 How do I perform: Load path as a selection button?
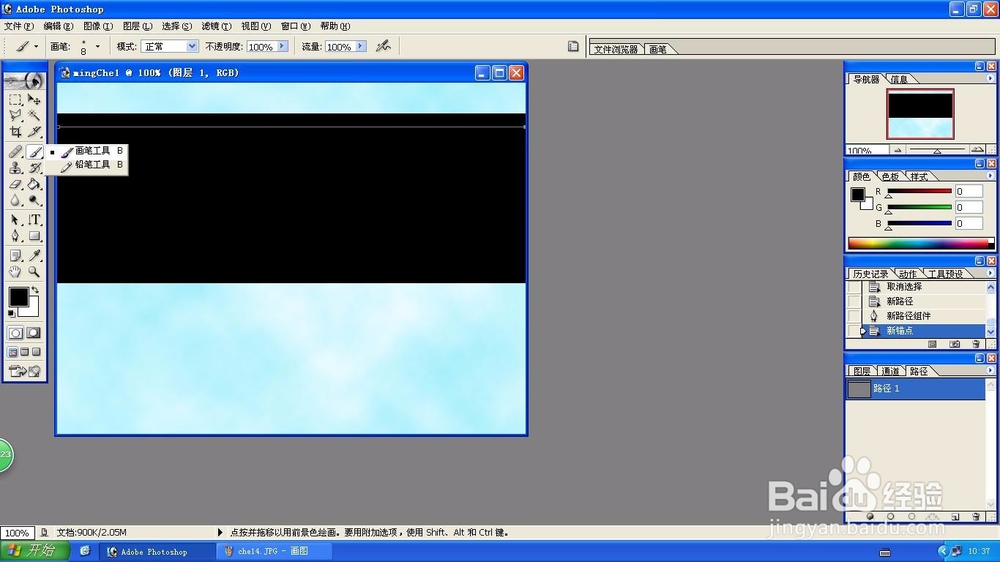point(911,517)
